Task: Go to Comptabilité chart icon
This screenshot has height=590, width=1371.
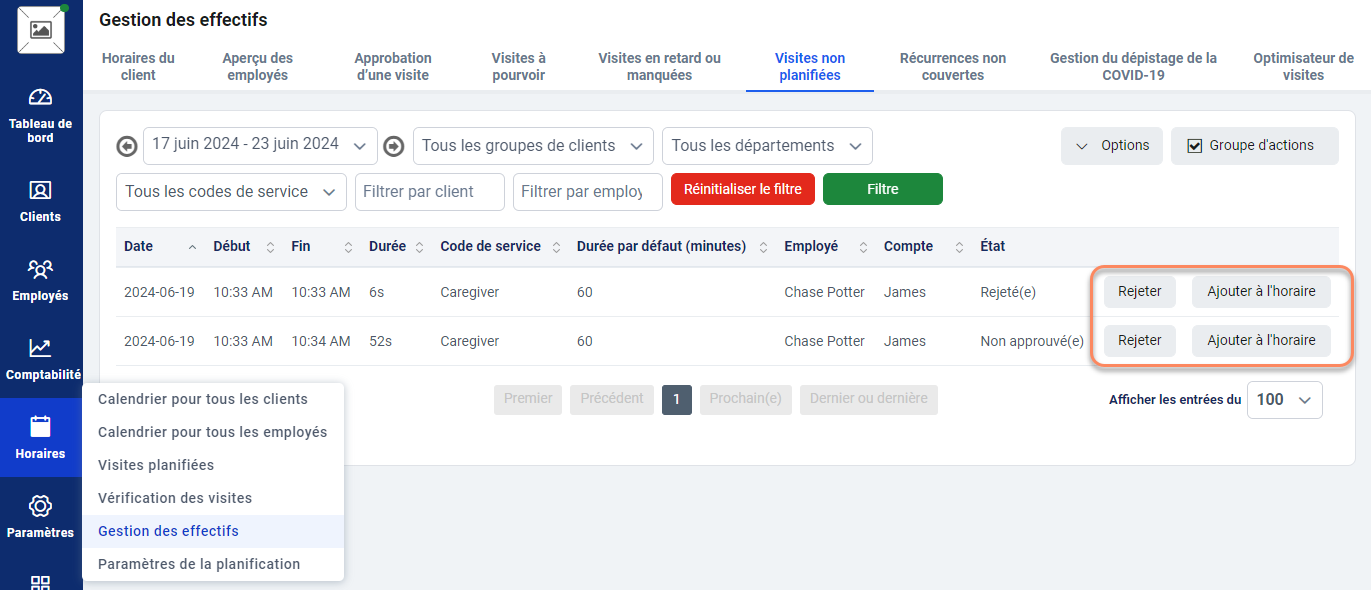Action: point(40,348)
